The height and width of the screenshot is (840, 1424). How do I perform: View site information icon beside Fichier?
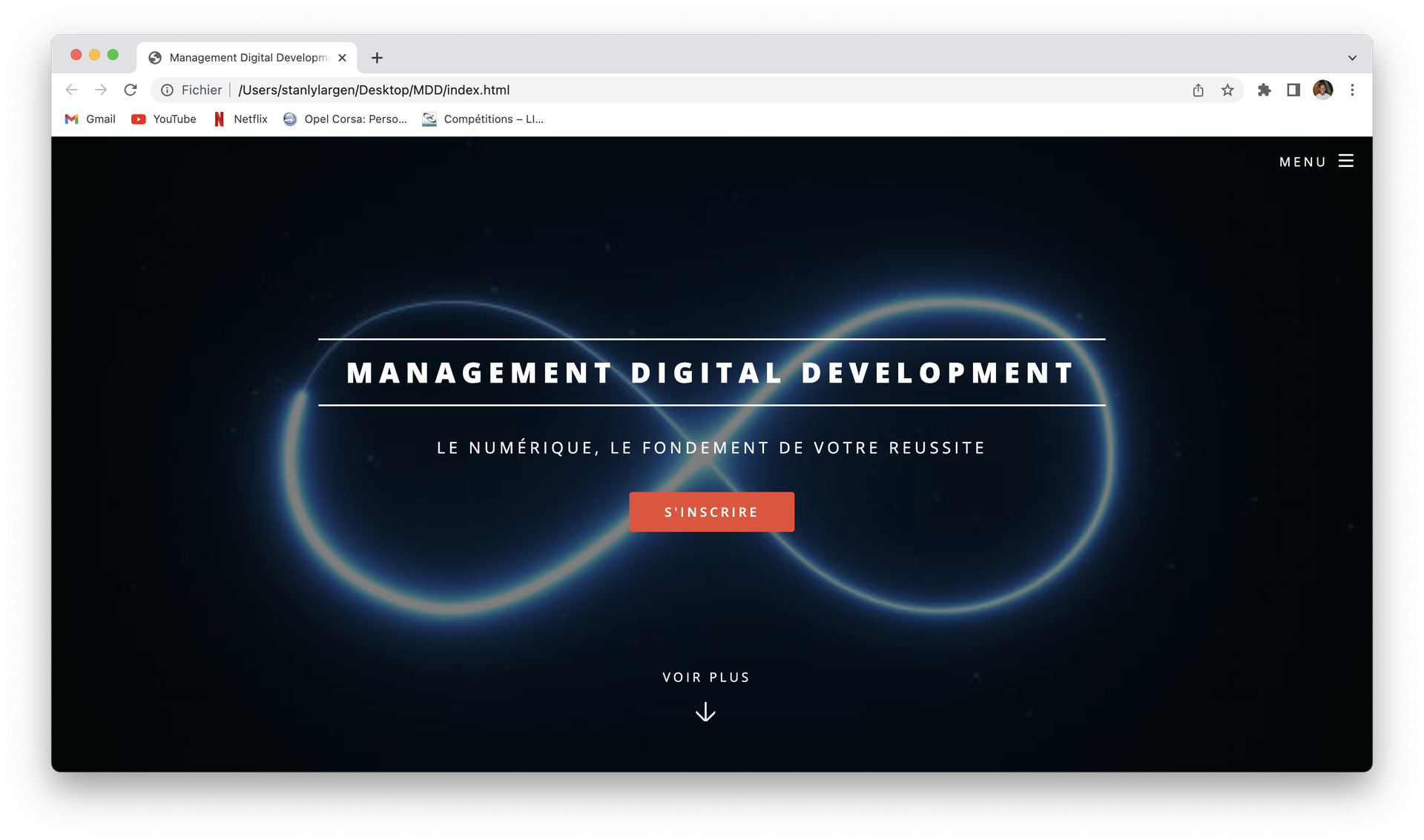(168, 90)
